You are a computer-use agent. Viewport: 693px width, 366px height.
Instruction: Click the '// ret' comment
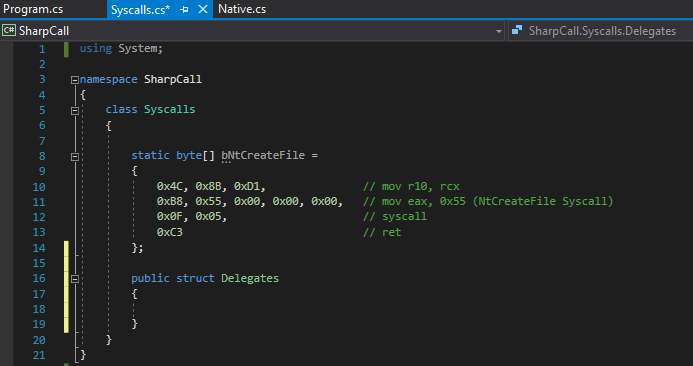coord(382,232)
